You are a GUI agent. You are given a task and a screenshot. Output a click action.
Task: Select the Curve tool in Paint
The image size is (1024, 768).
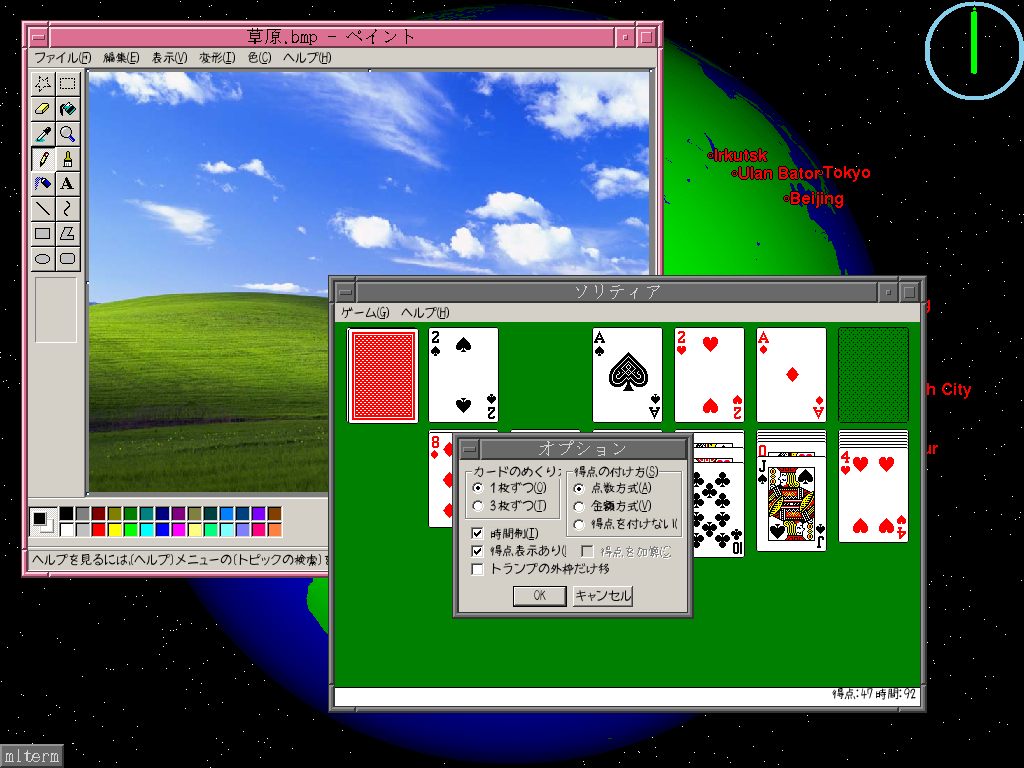(x=68, y=208)
